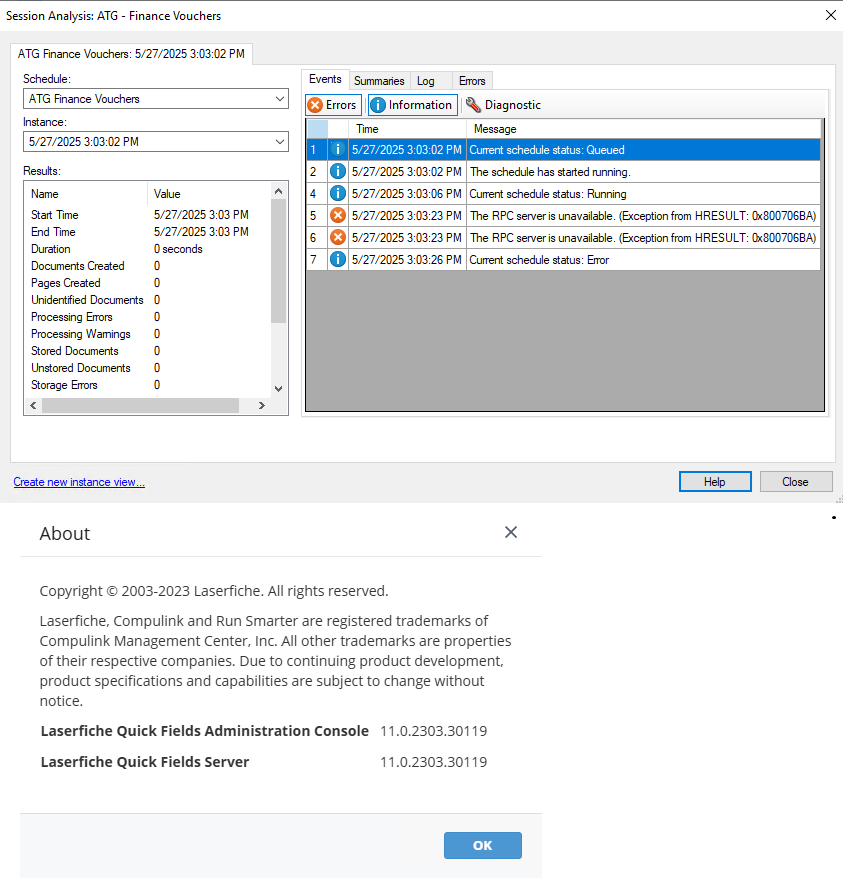Toggle the Errors filter button
This screenshot has height=880, width=844.
pos(333,105)
